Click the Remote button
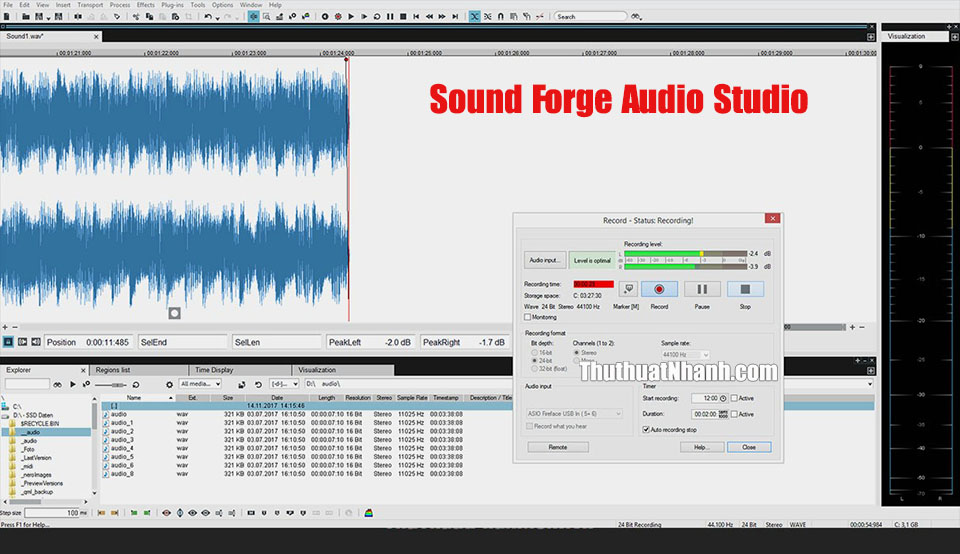Image resolution: width=960 pixels, height=554 pixels. click(x=558, y=447)
